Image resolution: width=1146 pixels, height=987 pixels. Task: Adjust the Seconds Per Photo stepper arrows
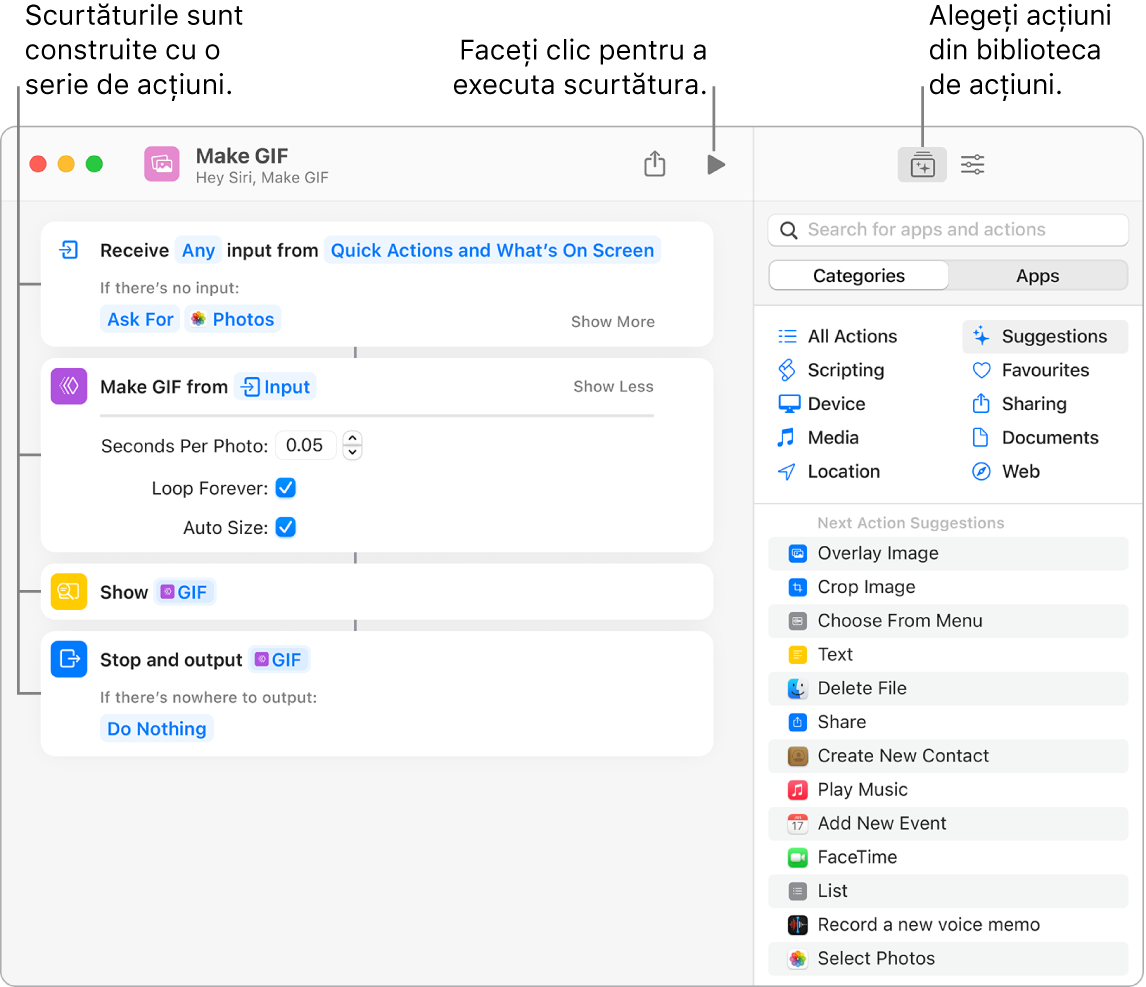click(352, 445)
